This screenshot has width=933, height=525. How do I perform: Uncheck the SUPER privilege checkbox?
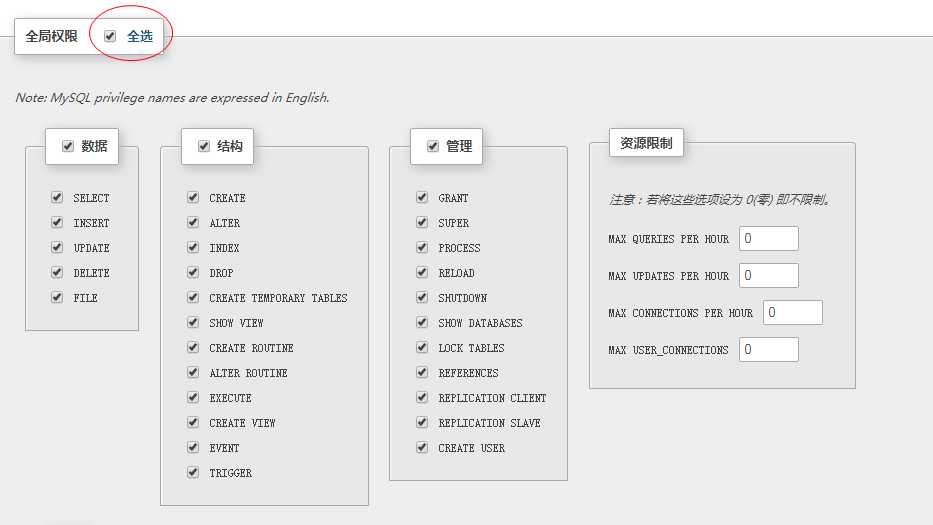(x=422, y=222)
